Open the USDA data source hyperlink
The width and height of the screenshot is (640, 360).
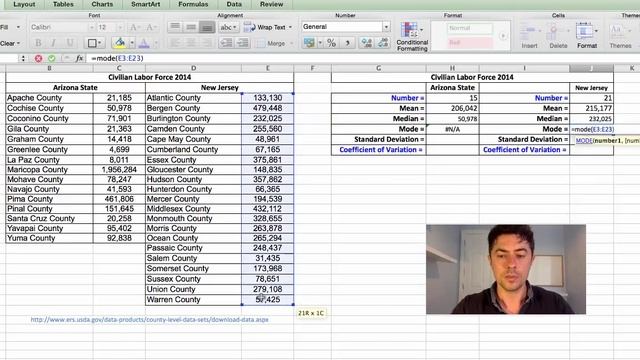click(149, 320)
